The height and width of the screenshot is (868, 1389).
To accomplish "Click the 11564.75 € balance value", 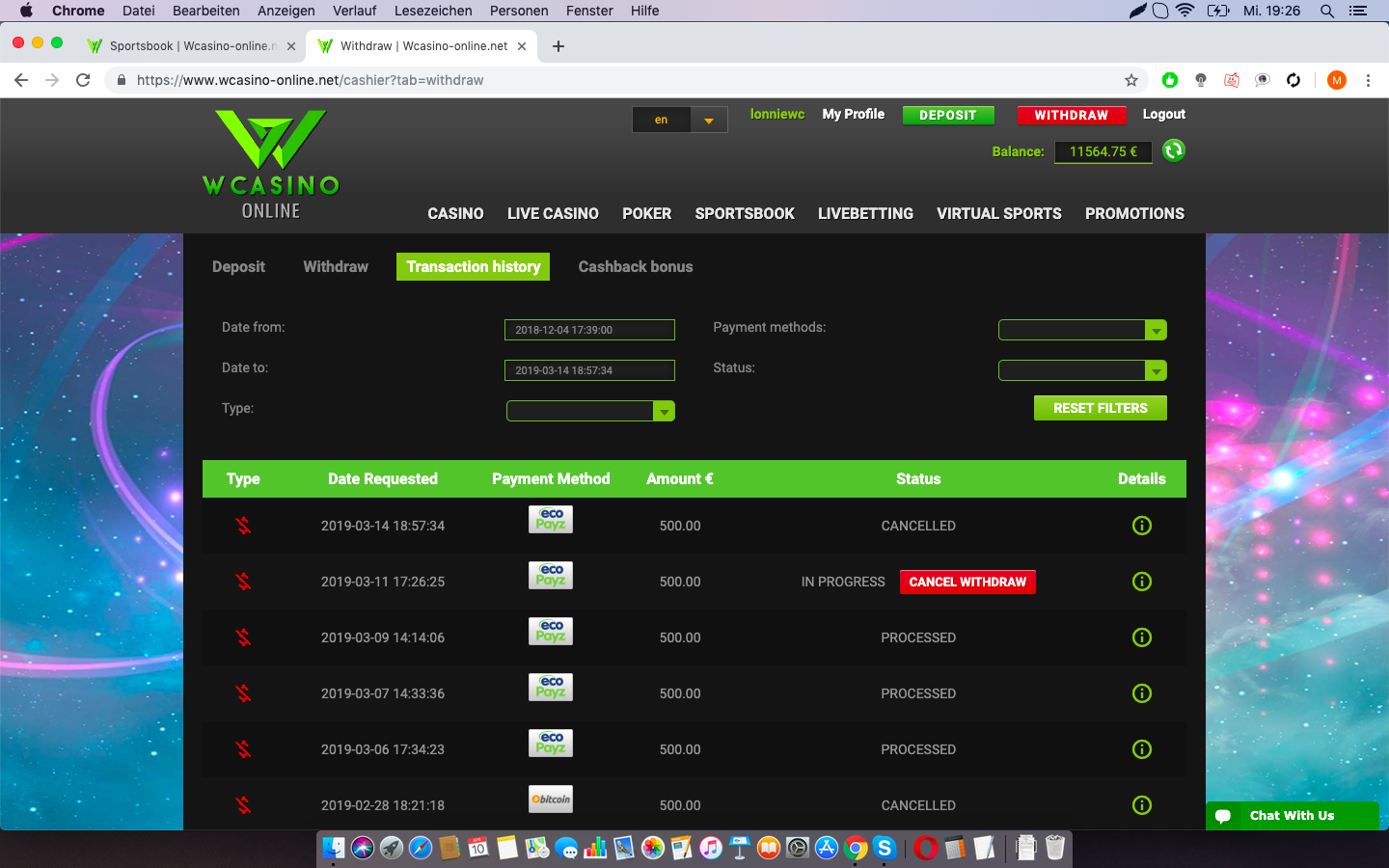I will 1103,151.
